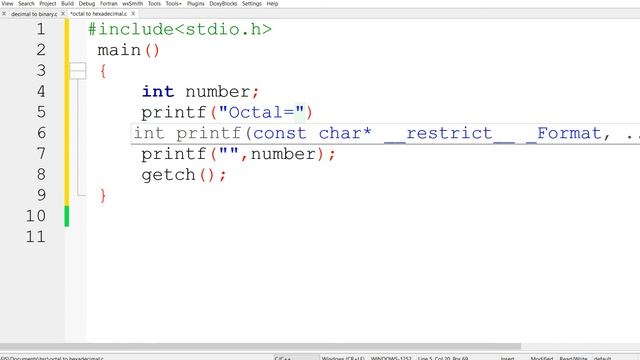Open the Debug menu
640x360 pixels.
tap(87, 3)
